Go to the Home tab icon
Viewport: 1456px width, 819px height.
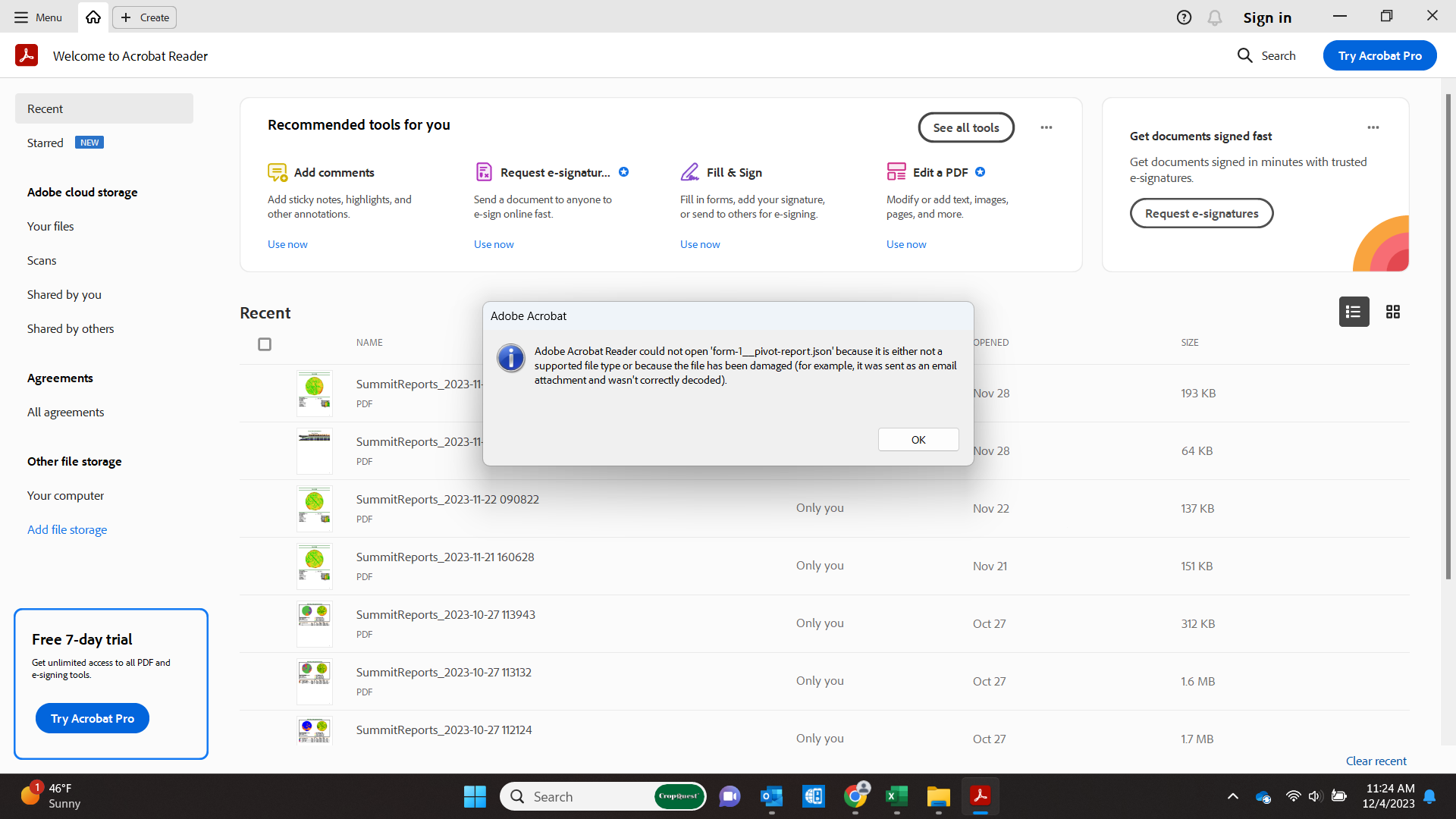tap(93, 17)
